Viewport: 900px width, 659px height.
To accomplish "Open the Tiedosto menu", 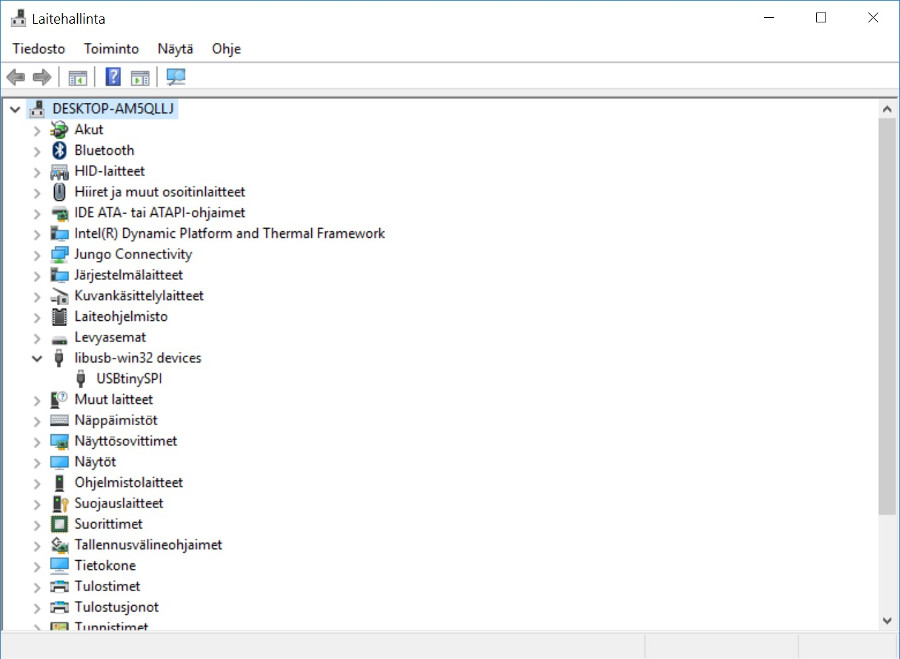I will [x=38, y=48].
